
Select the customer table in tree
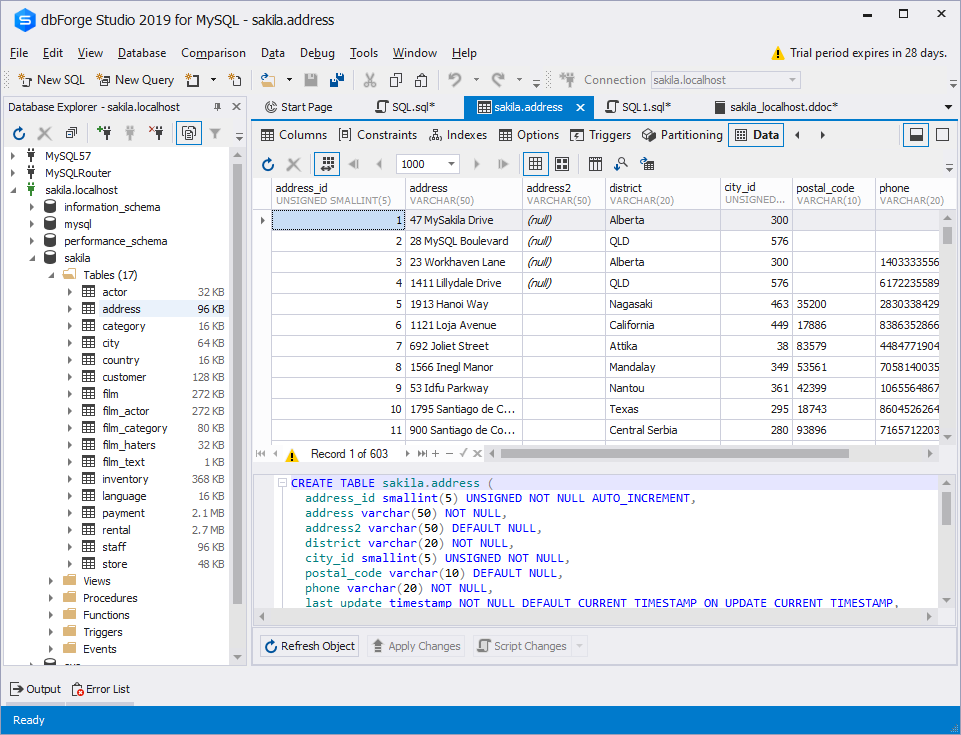[124, 377]
